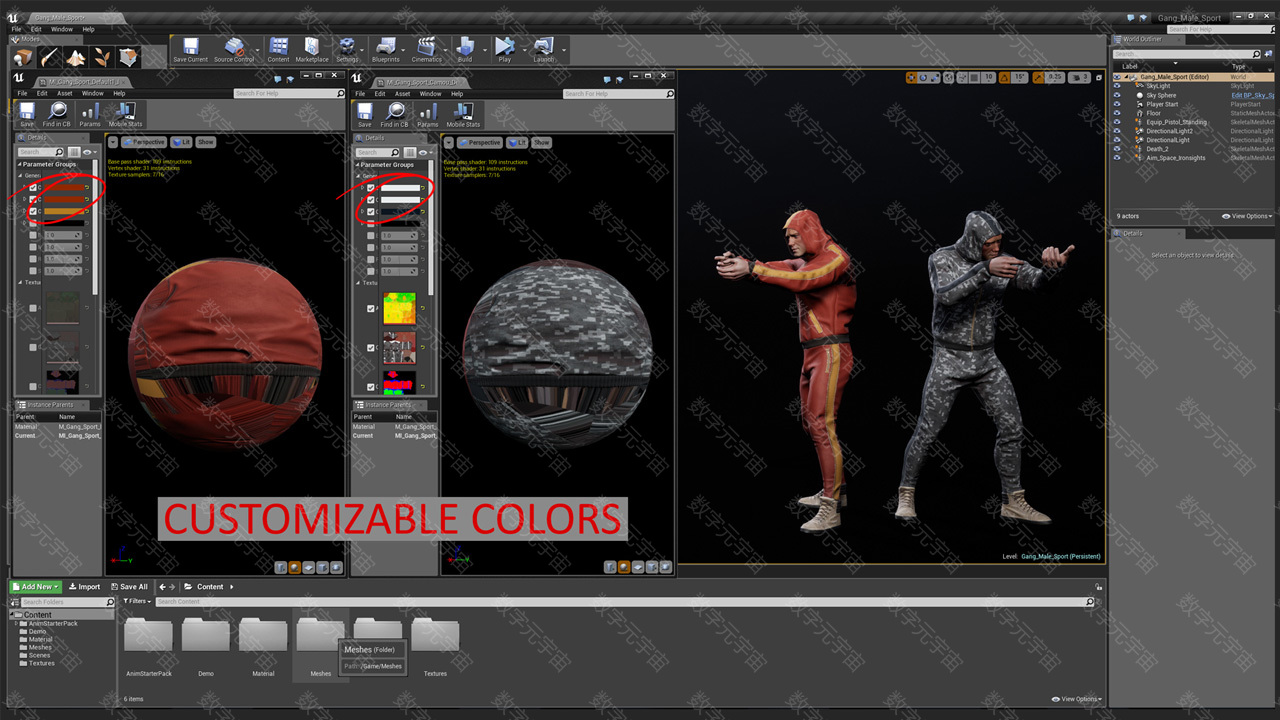Toggle checkbox beside the yellow-green texture thumbnail
The height and width of the screenshot is (720, 1280).
[371, 309]
